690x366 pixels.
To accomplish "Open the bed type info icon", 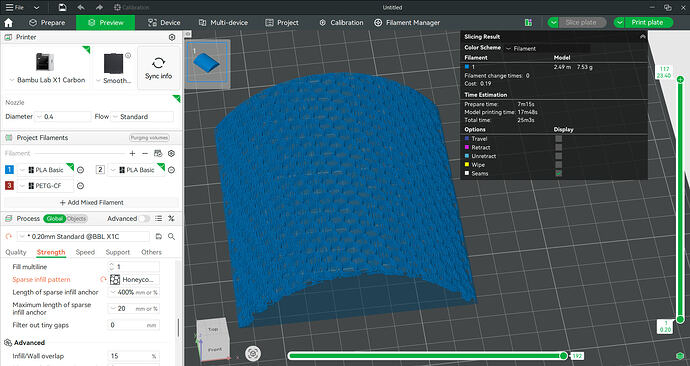I will (x=128, y=55).
